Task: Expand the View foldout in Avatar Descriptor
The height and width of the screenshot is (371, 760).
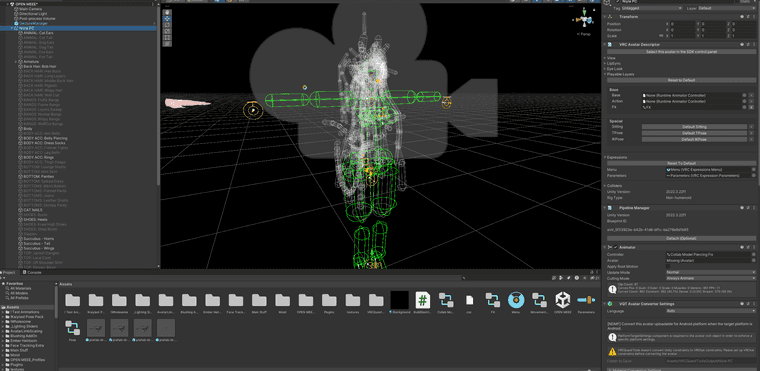Action: coord(605,58)
